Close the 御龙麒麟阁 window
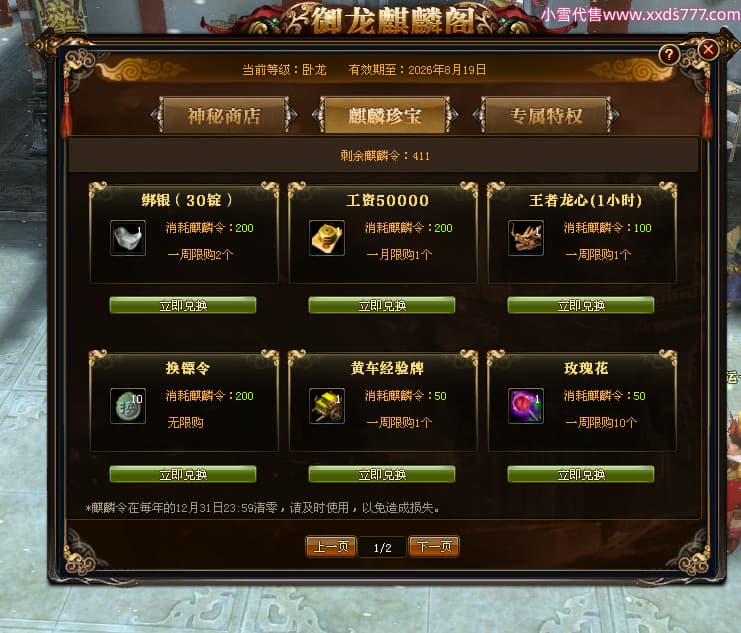The height and width of the screenshot is (633, 741). coord(708,49)
